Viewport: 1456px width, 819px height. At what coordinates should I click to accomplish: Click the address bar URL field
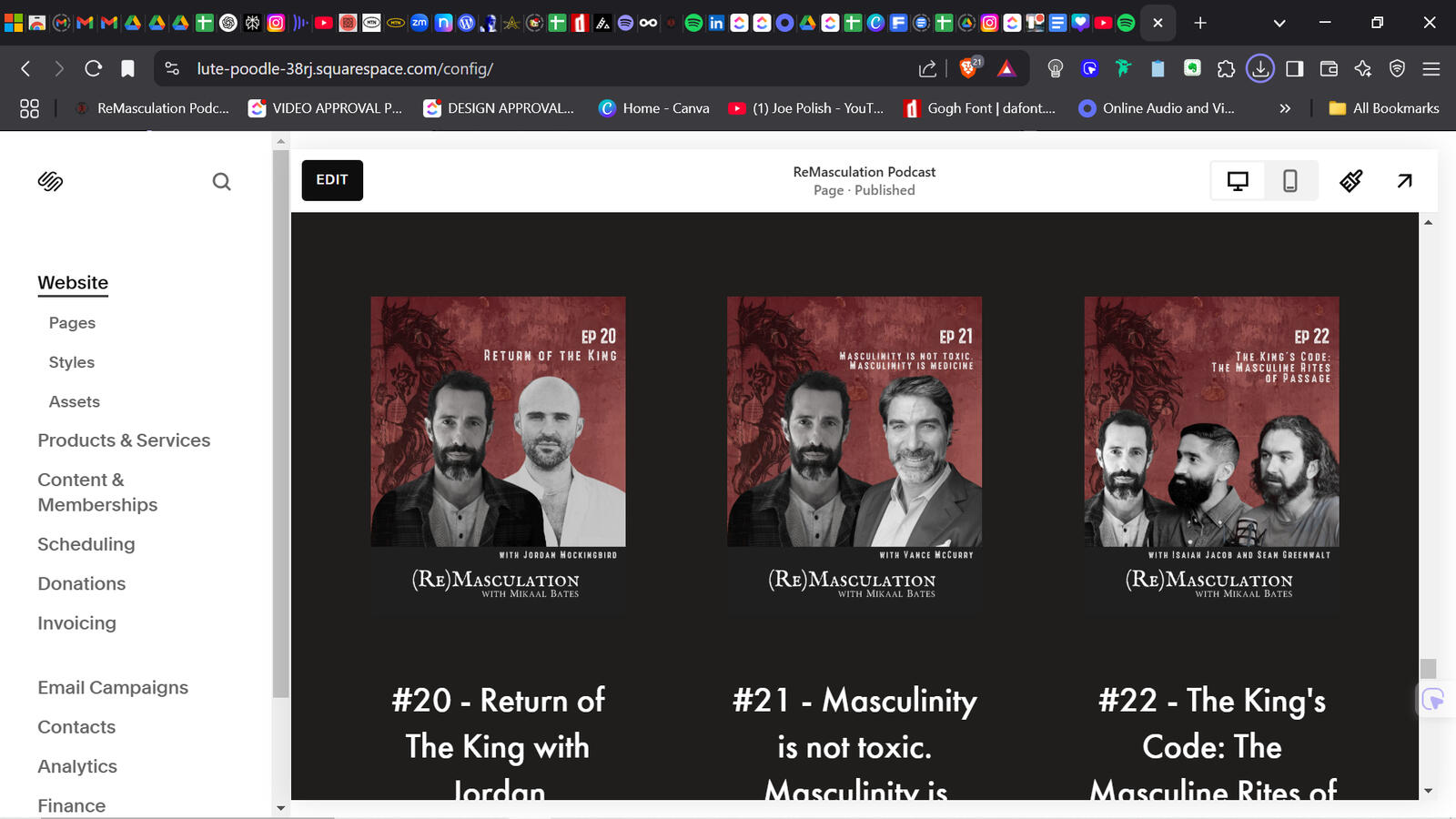click(546, 68)
